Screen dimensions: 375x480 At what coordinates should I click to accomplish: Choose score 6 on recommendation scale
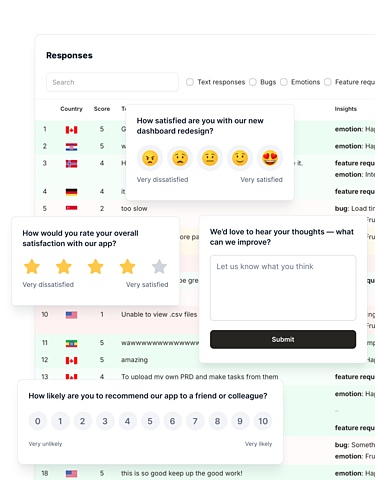coord(173,421)
